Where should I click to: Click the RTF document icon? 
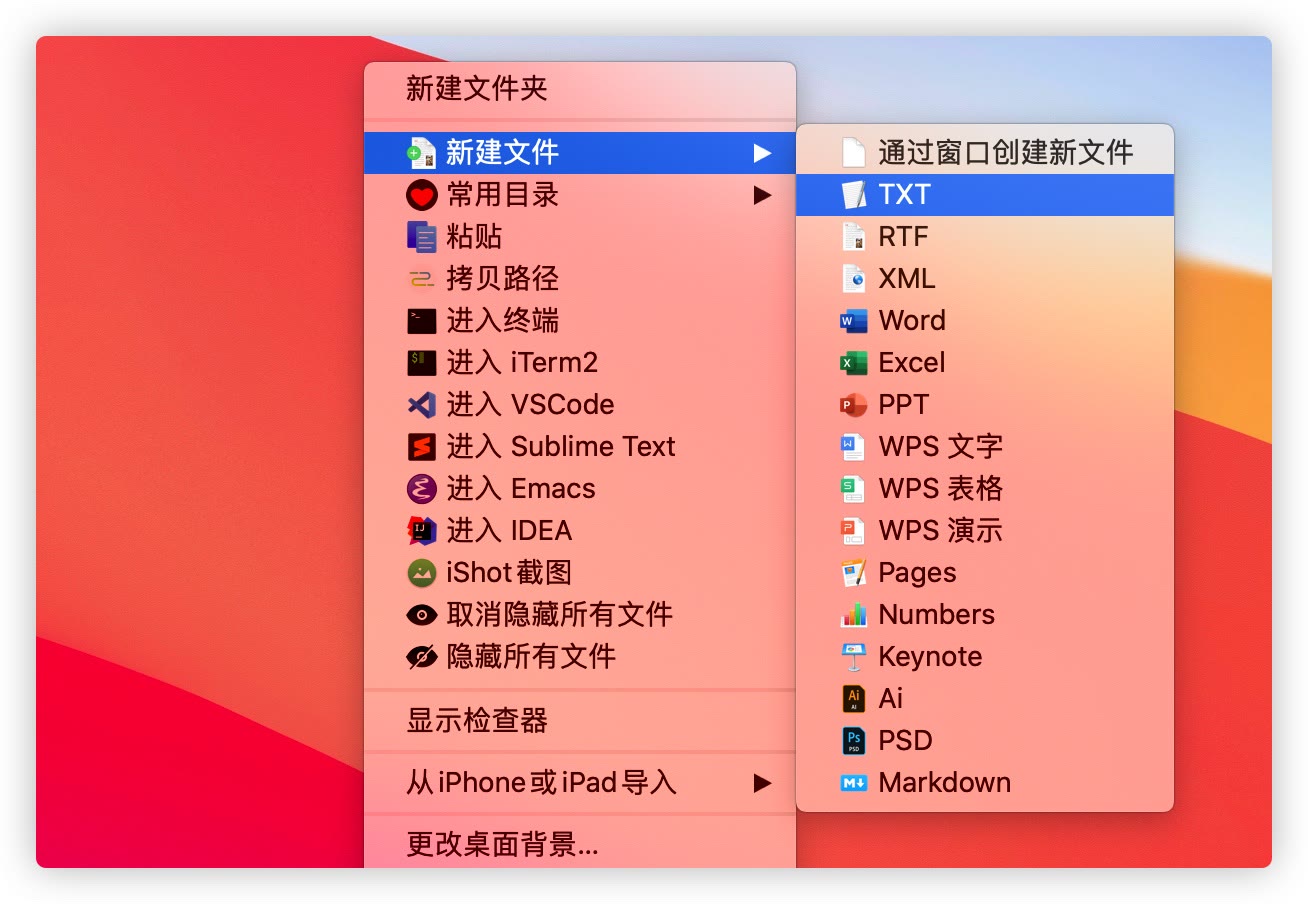point(853,237)
